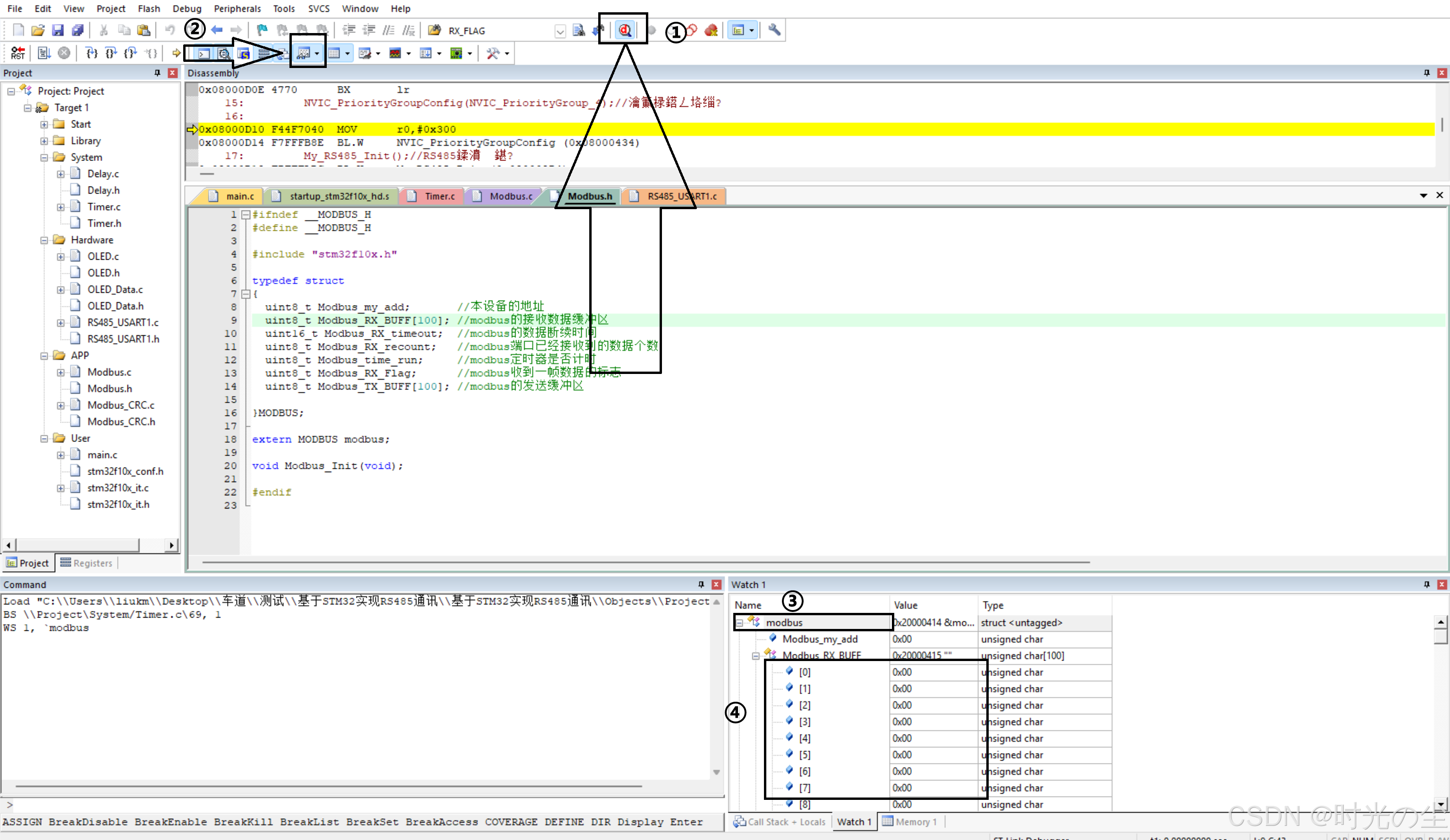Click the wrench Configuration icon
Image resolution: width=1450 pixels, height=840 pixels.
[x=774, y=30]
